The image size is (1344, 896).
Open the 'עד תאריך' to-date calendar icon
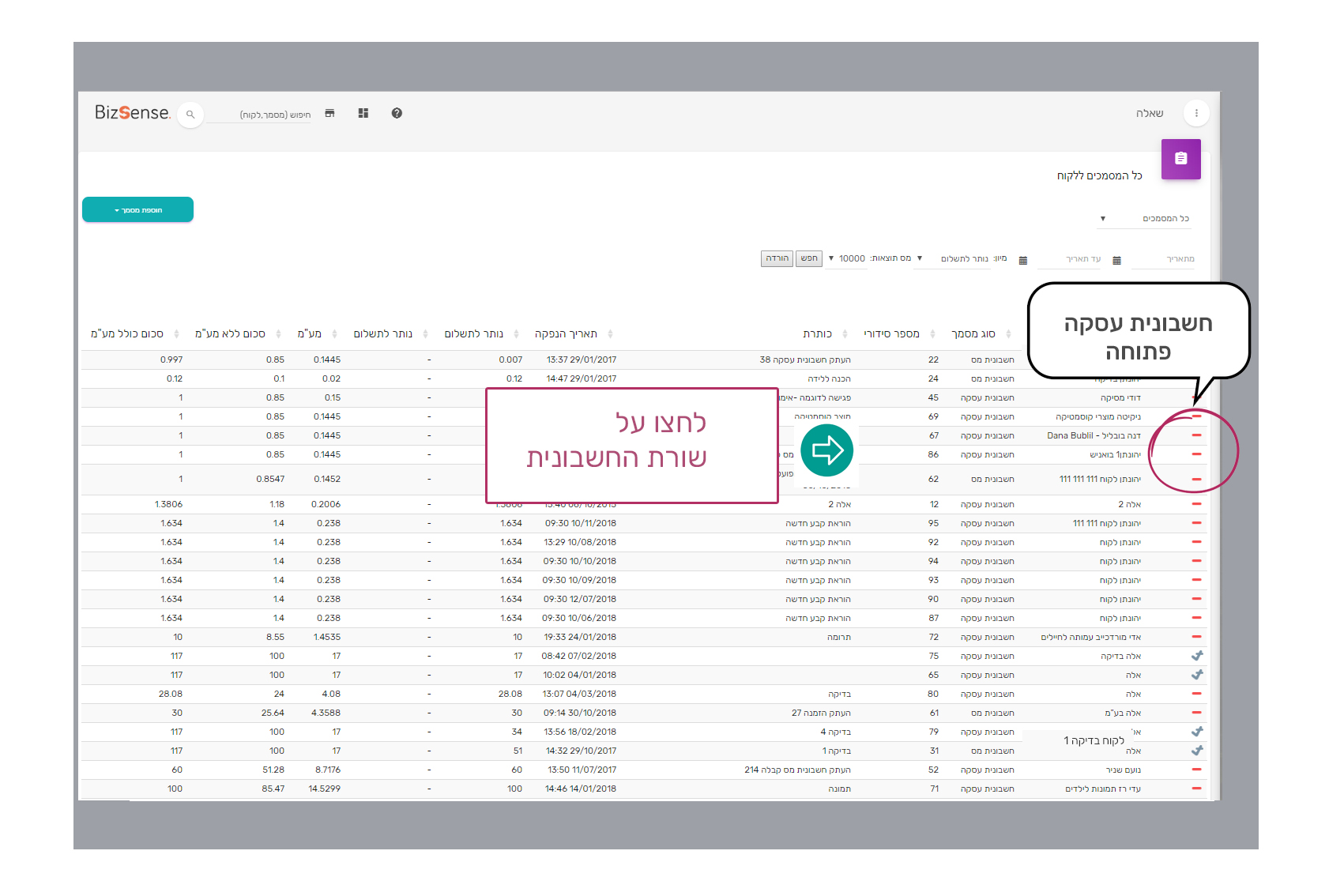tap(1023, 260)
